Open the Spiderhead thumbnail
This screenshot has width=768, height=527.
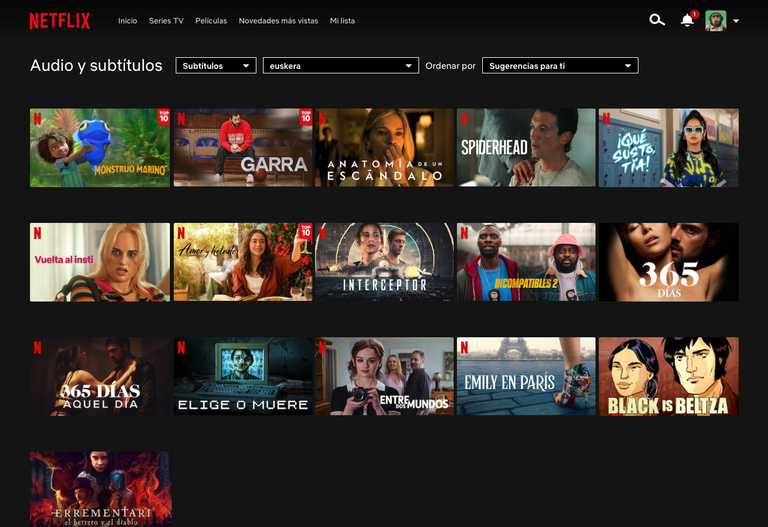[526, 147]
